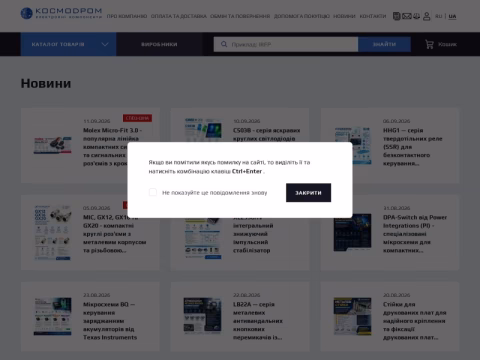The image size is (480, 360).
Task: Click the magnifier icon in search box
Action: coord(224,44)
